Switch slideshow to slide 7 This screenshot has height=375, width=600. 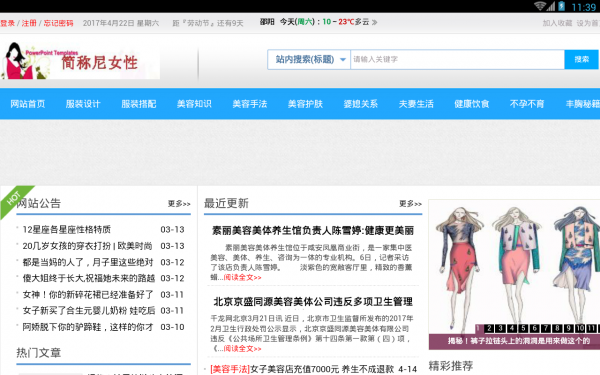[x=546, y=328]
